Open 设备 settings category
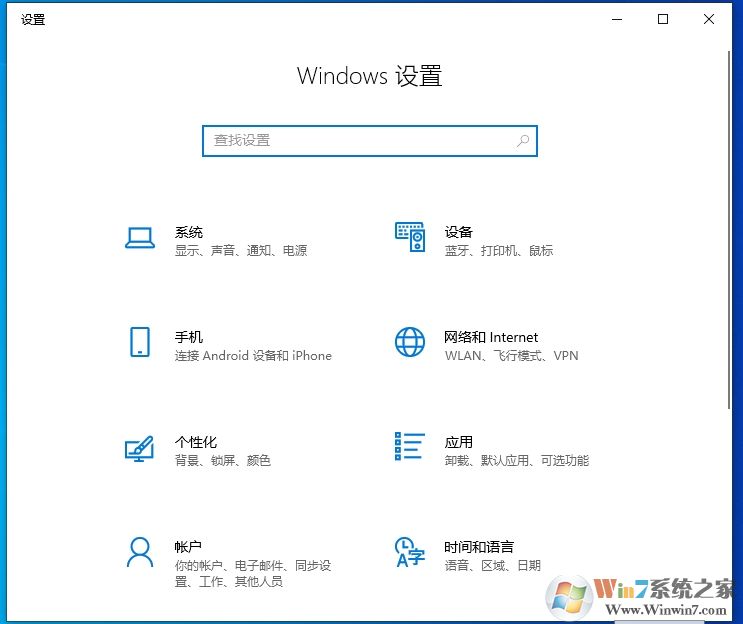The image size is (743, 624). pyautogui.click(x=458, y=232)
